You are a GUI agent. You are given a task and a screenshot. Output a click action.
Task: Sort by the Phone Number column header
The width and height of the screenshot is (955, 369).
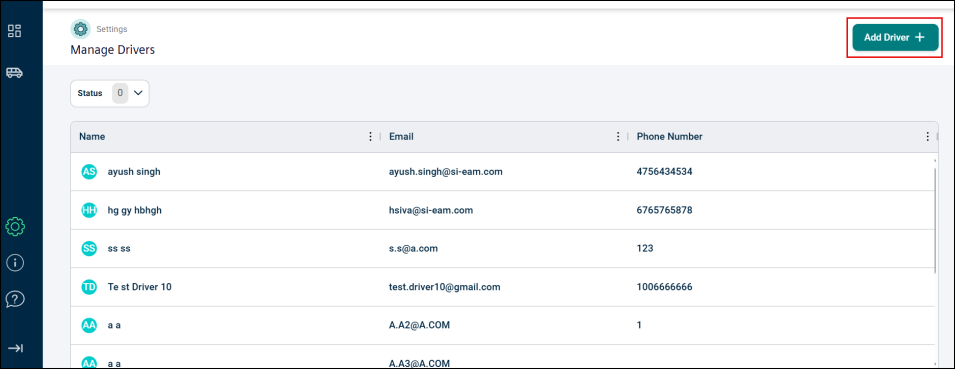[x=669, y=136]
